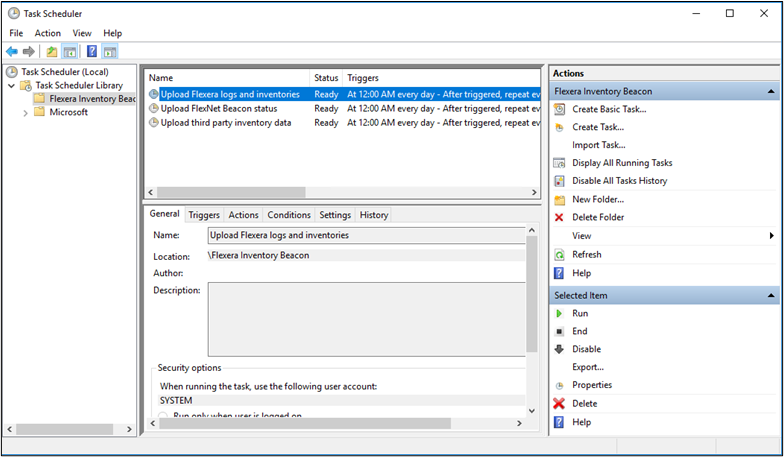Select the General tab

click(x=164, y=214)
